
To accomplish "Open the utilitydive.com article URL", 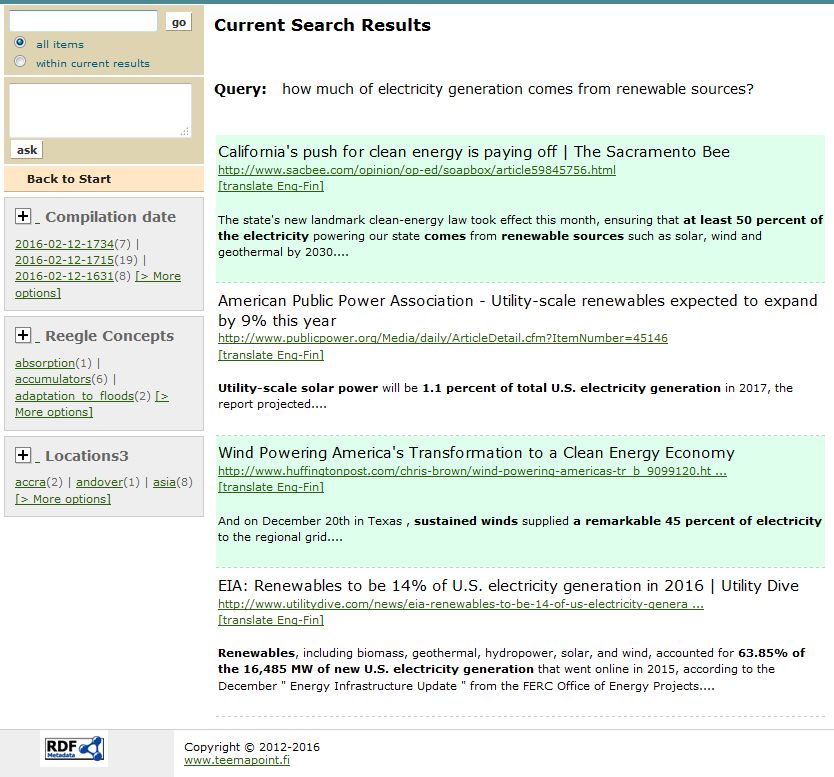I will tap(461, 604).
